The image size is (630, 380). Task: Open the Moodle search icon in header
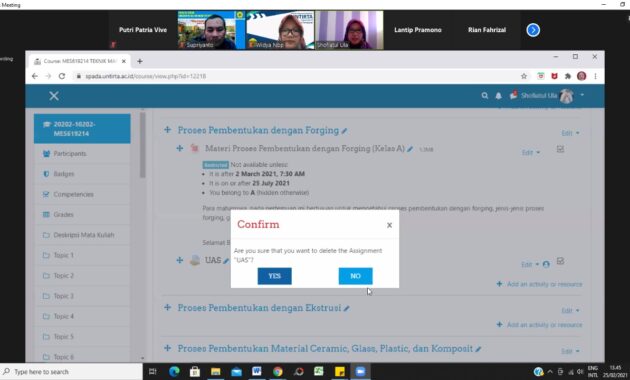click(485, 96)
